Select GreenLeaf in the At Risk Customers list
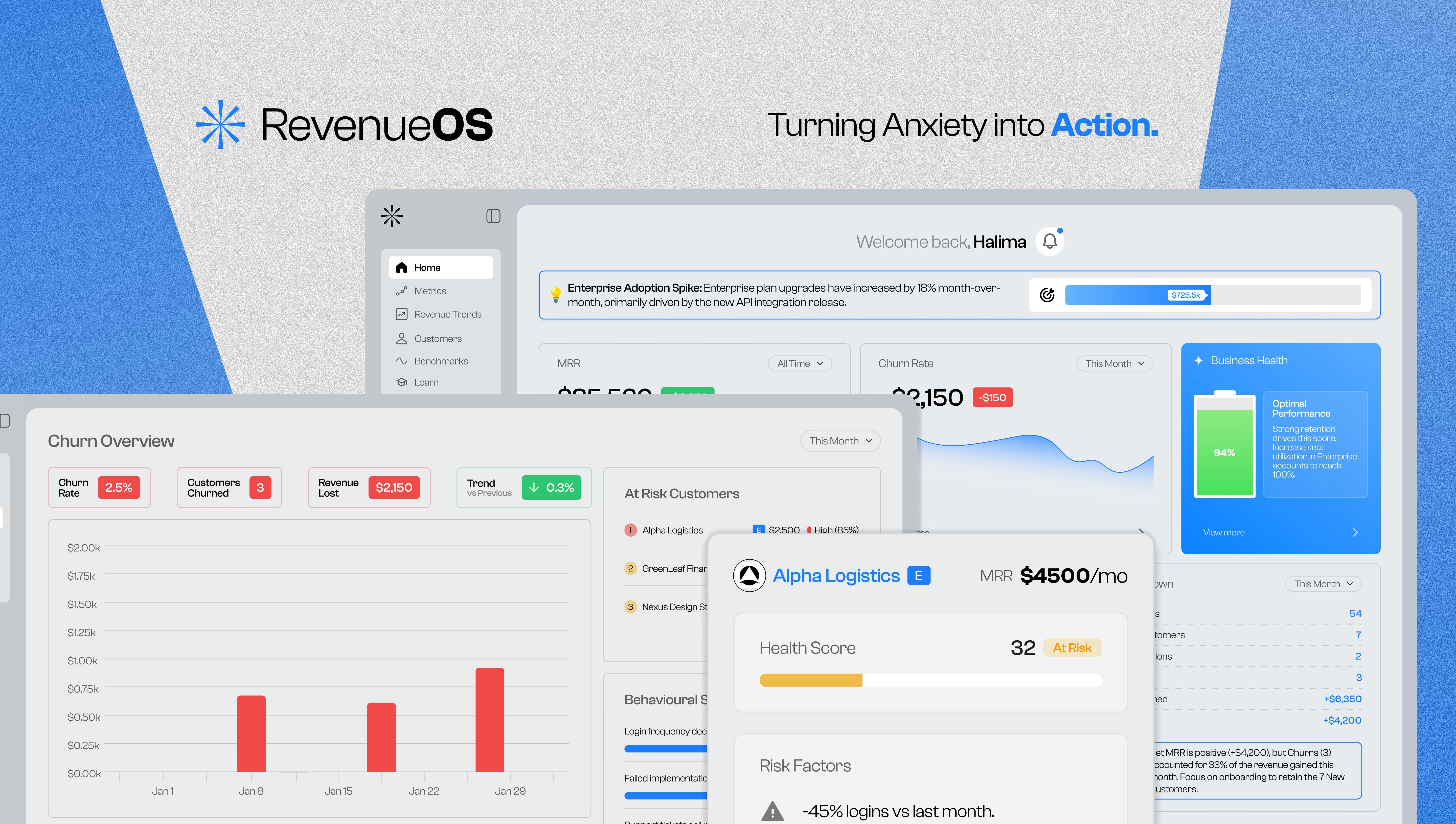 [673, 568]
